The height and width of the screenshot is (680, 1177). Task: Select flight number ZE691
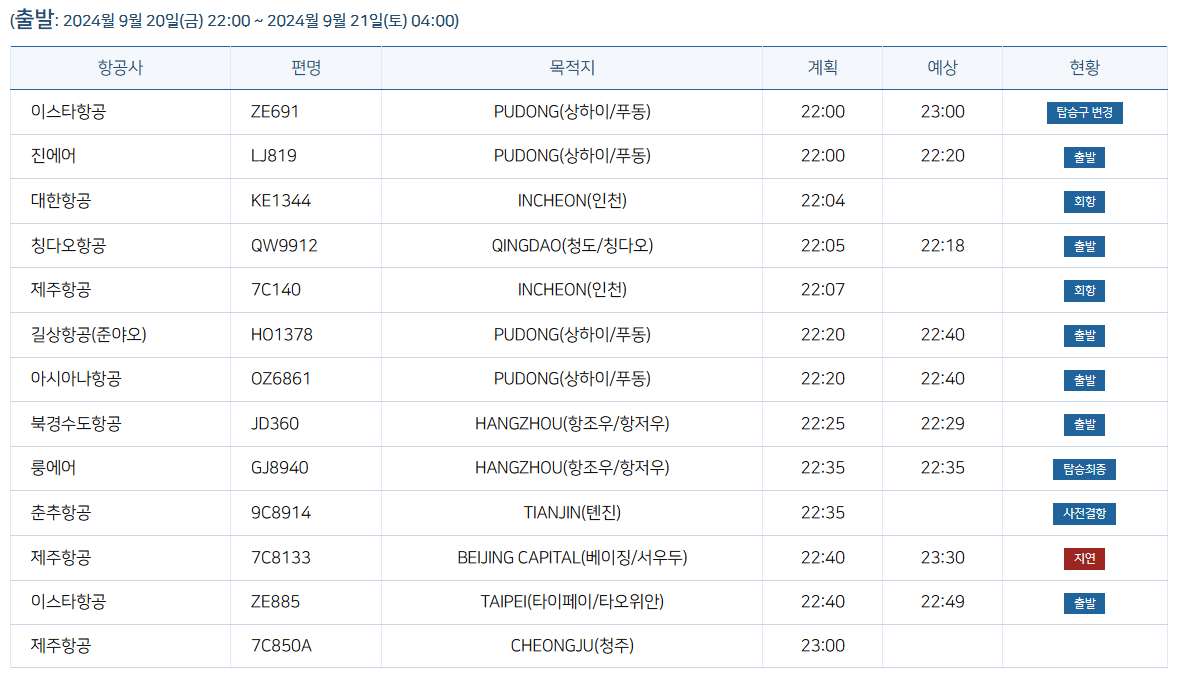(x=275, y=112)
